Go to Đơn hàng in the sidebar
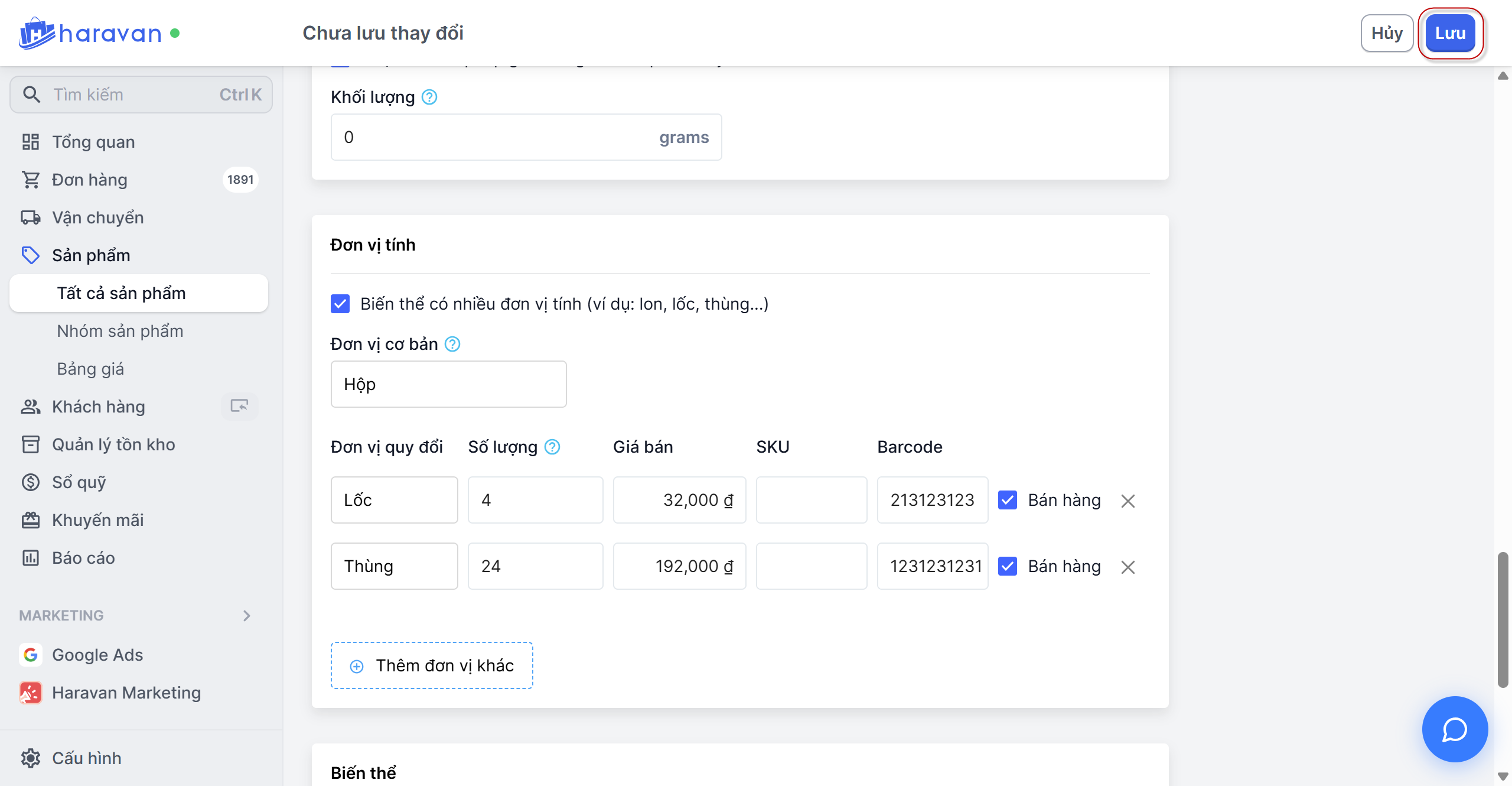The image size is (1512, 786). (x=90, y=180)
